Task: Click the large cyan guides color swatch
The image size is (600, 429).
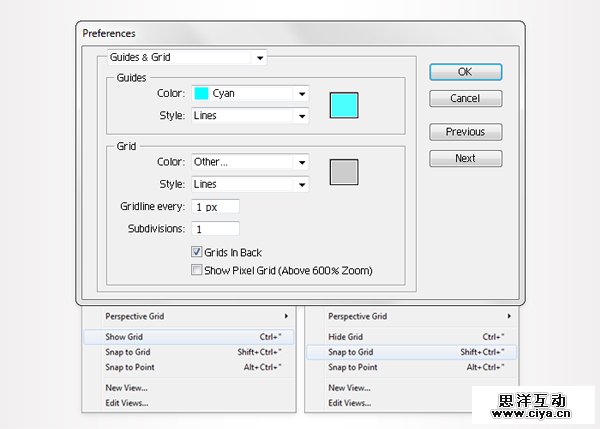Action: click(343, 104)
